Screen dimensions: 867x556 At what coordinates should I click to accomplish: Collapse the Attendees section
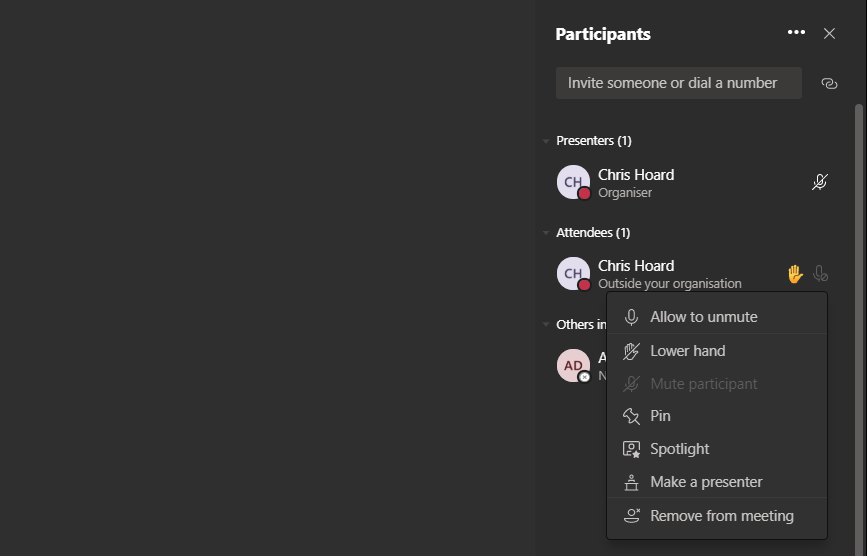click(x=546, y=233)
